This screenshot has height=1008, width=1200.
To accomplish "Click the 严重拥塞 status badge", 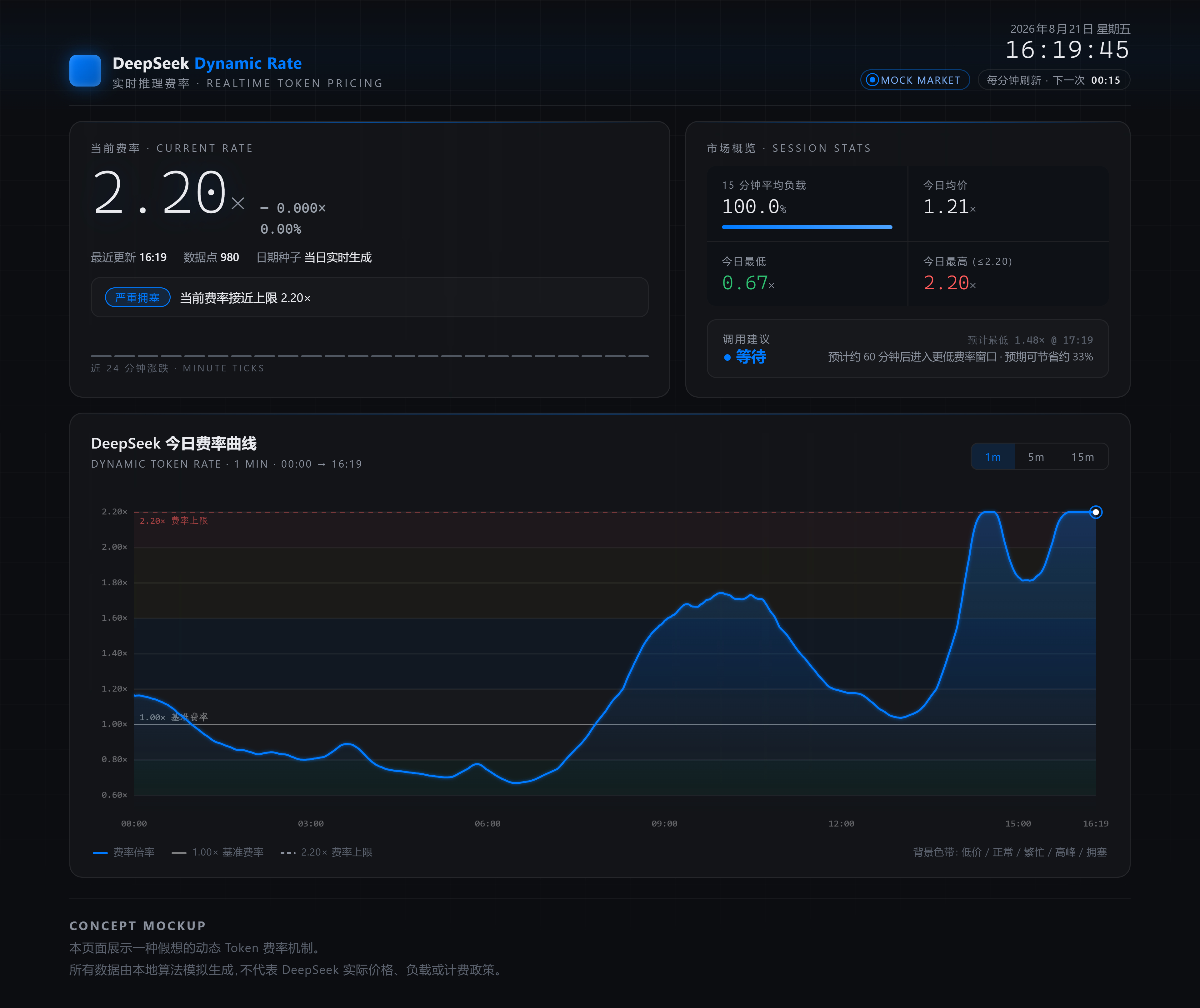I will point(138,298).
